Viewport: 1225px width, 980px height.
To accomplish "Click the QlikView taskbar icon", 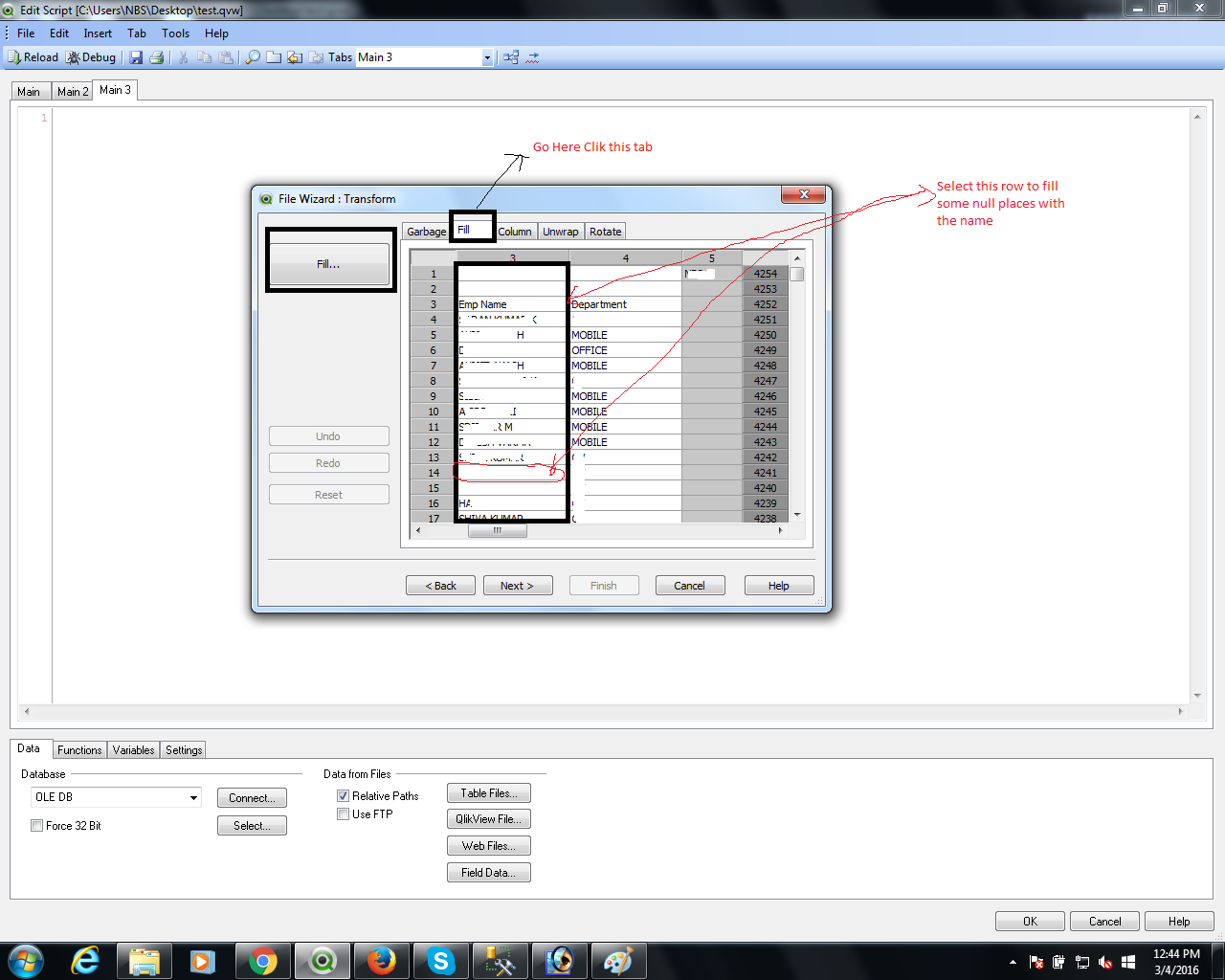I will [323, 961].
